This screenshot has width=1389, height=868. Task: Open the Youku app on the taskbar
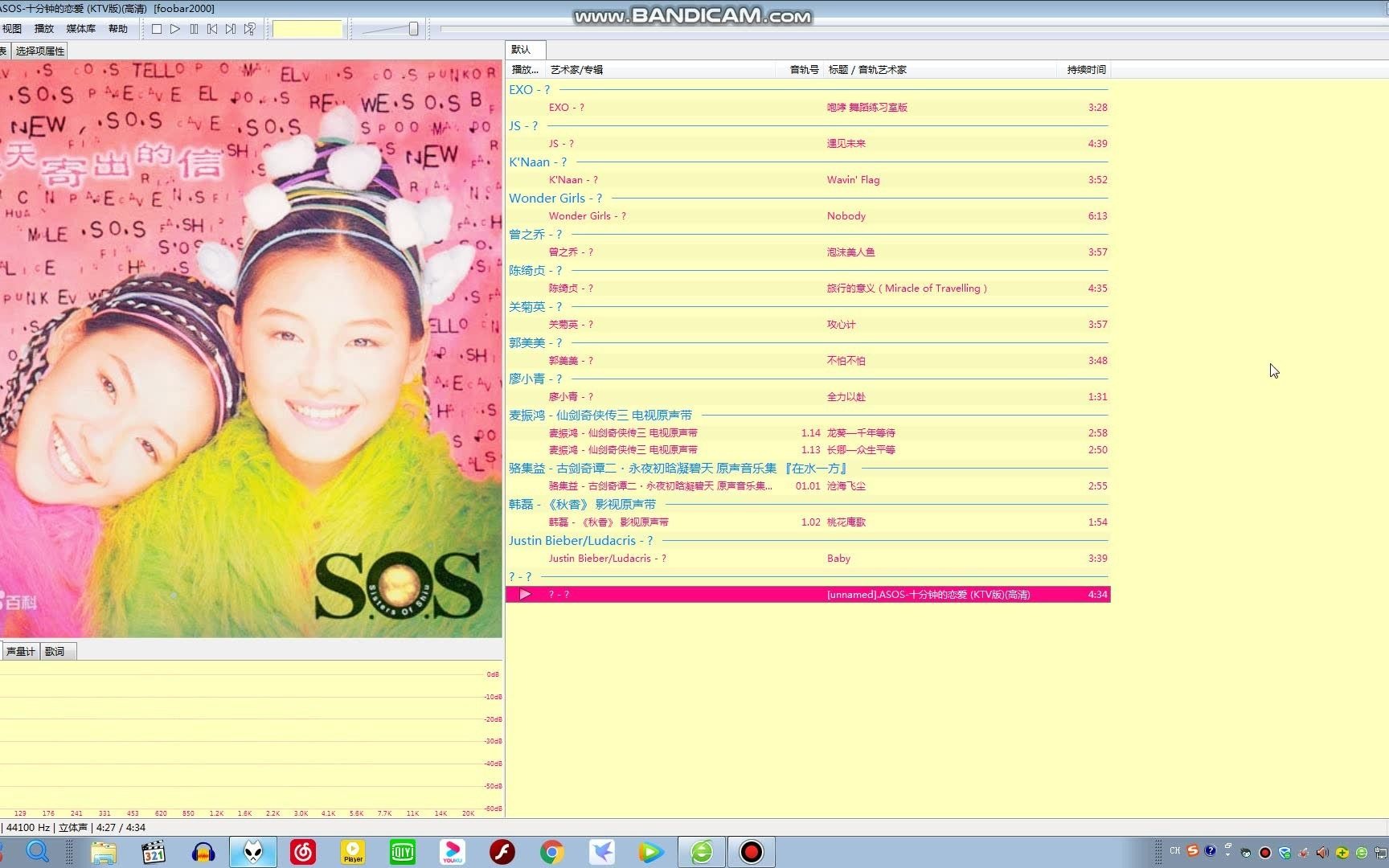453,852
